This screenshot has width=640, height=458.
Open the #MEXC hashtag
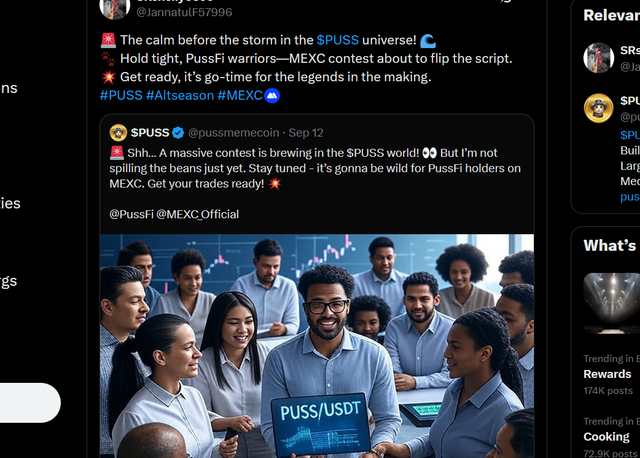(241, 95)
